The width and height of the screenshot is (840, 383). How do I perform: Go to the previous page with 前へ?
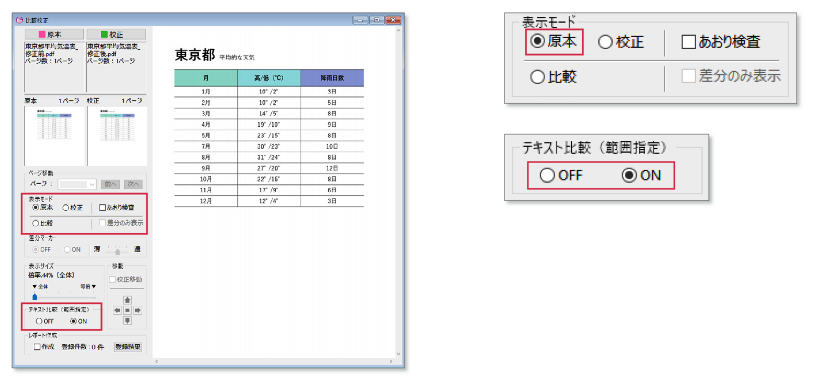tap(110, 184)
